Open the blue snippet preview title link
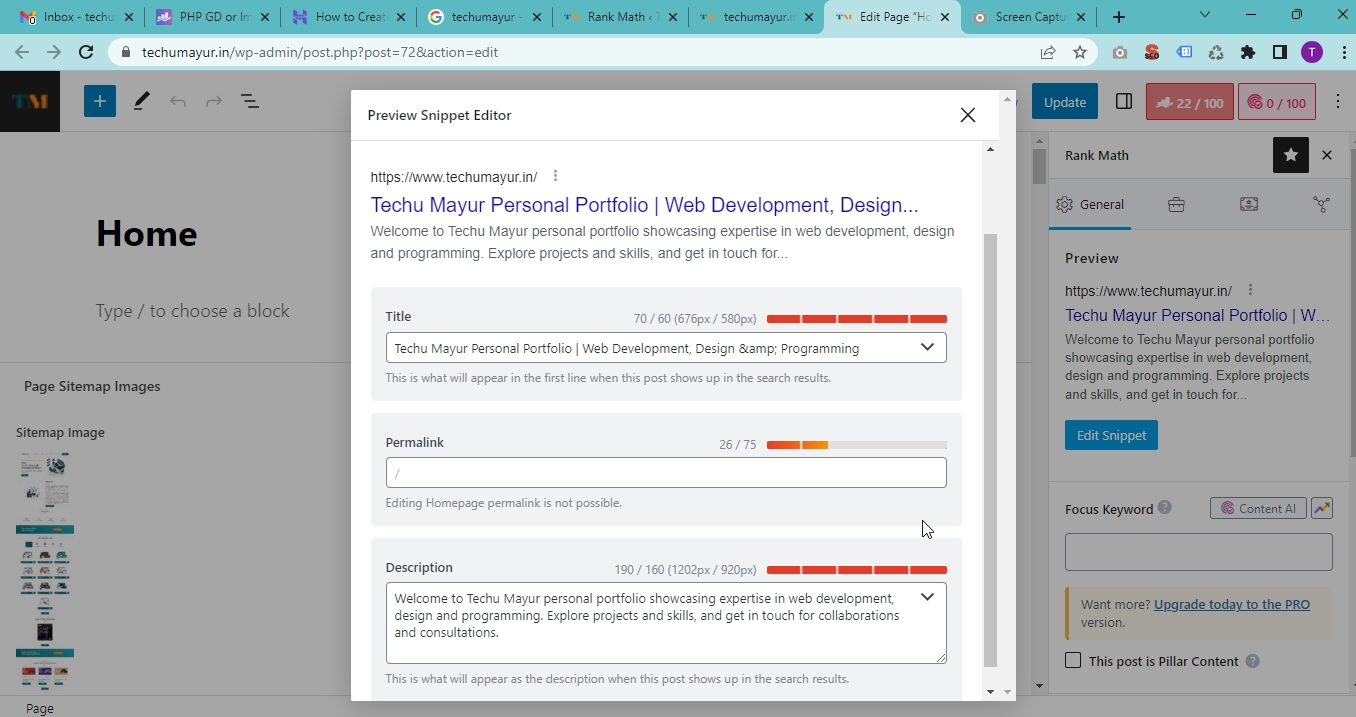The height and width of the screenshot is (717, 1356). point(644,205)
